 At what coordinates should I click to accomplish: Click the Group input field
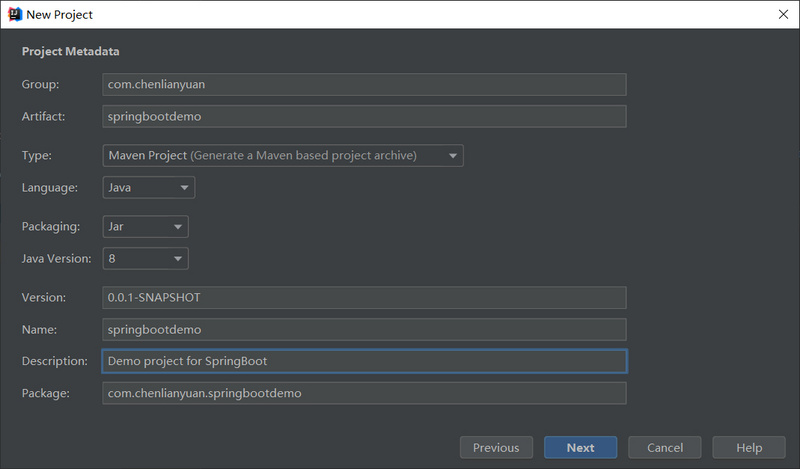pyautogui.click(x=364, y=84)
